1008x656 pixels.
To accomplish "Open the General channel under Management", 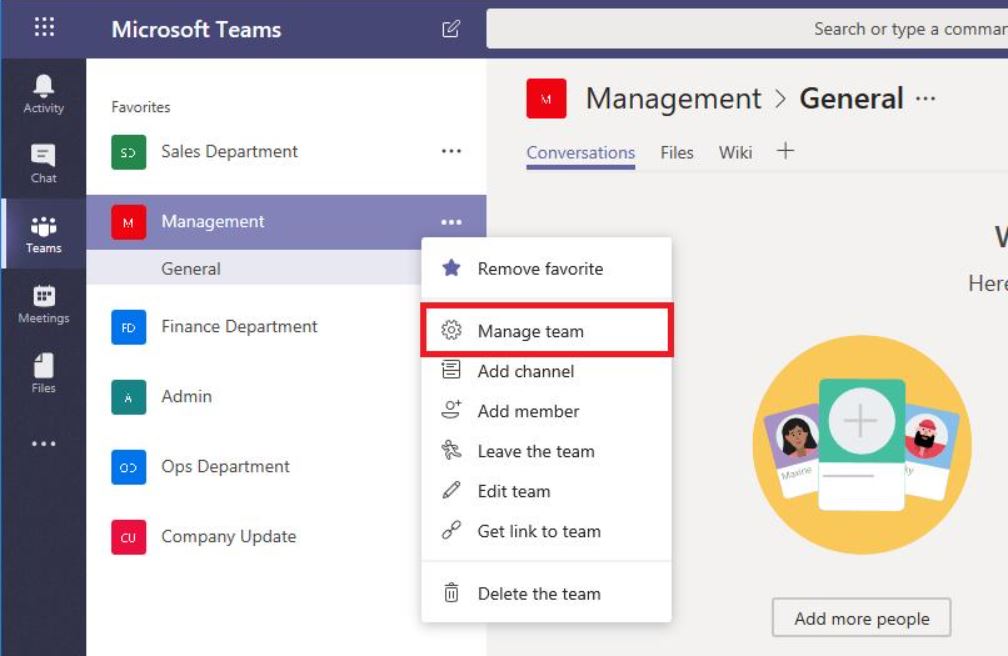I will coord(254,268).
